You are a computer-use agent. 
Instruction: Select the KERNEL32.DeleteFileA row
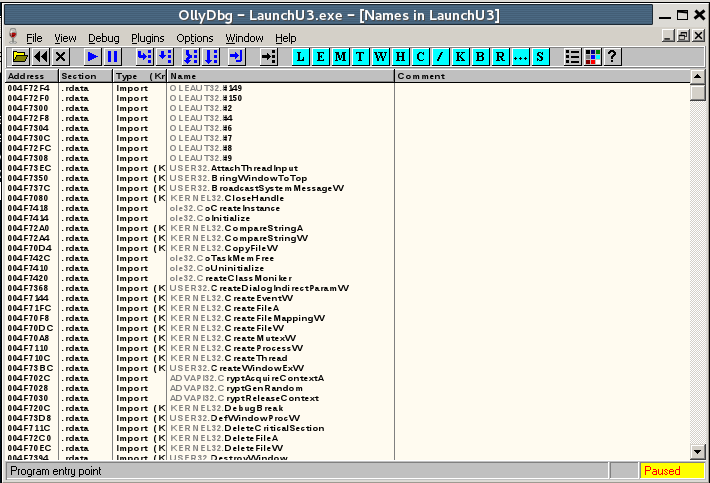point(348,438)
